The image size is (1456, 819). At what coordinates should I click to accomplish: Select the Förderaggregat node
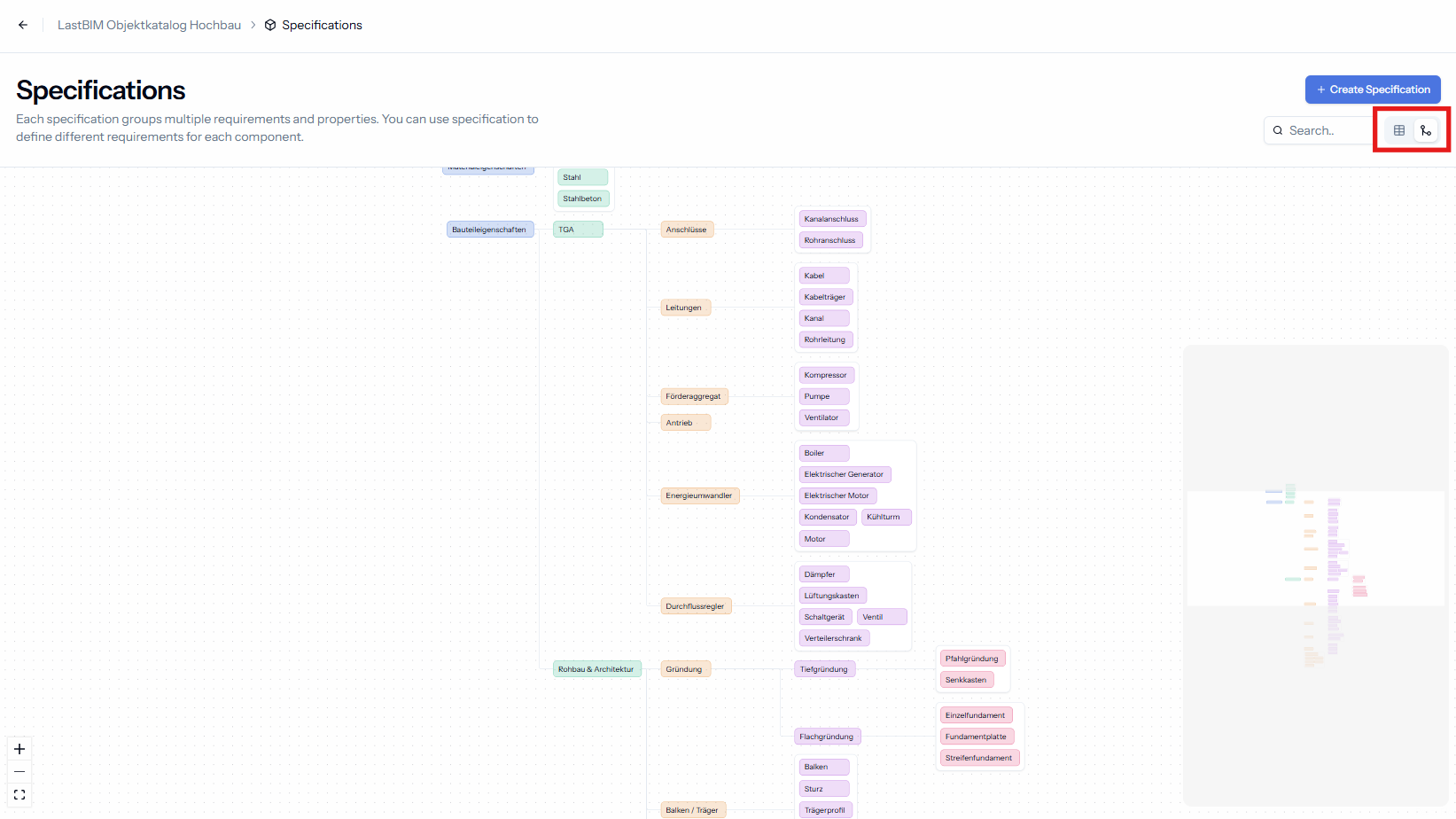click(x=695, y=396)
